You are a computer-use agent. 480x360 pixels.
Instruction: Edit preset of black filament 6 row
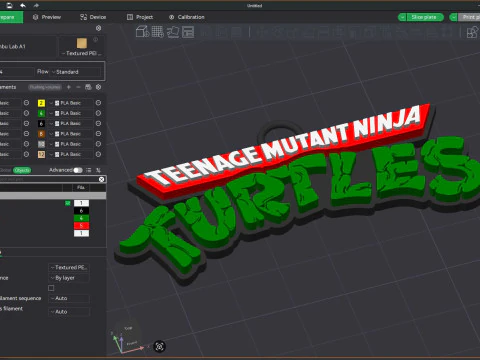coord(98,124)
